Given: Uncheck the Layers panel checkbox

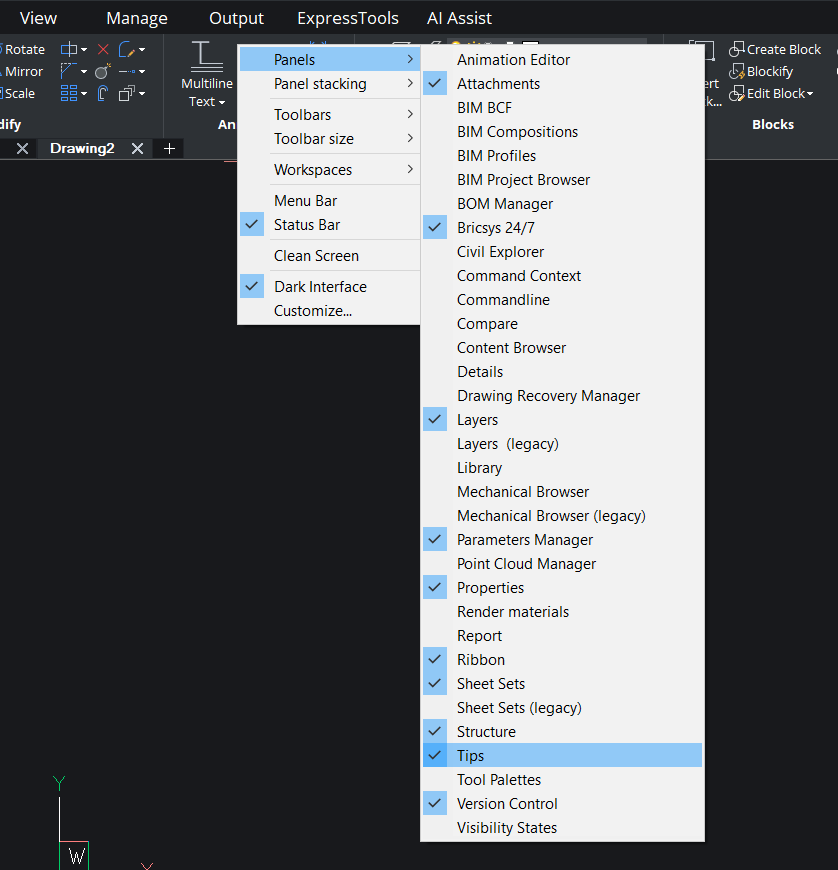Looking at the screenshot, I should [434, 419].
